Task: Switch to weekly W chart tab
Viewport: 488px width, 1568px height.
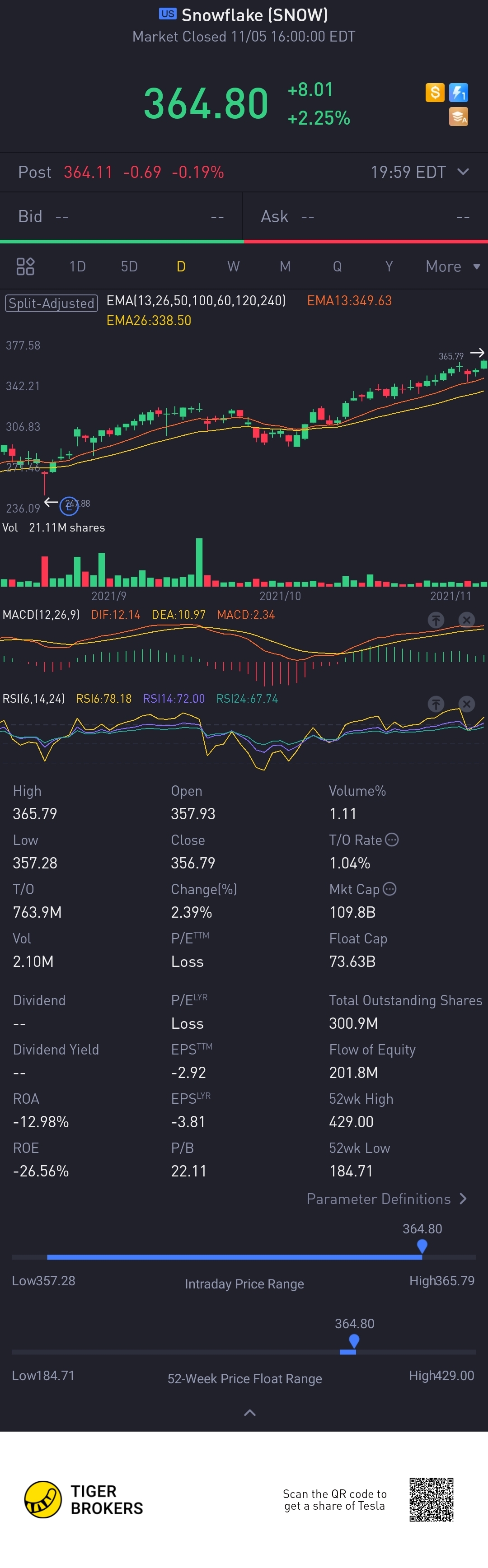Action: 233,266
